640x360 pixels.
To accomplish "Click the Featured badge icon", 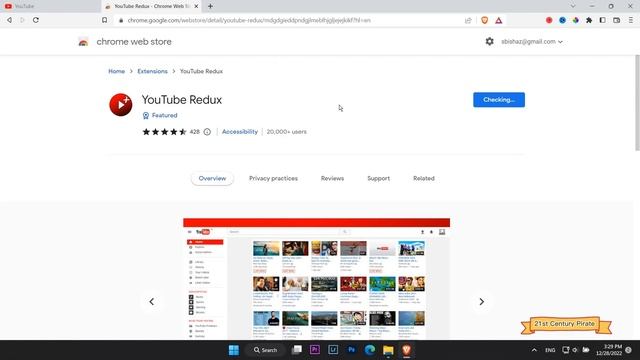I will point(146,116).
